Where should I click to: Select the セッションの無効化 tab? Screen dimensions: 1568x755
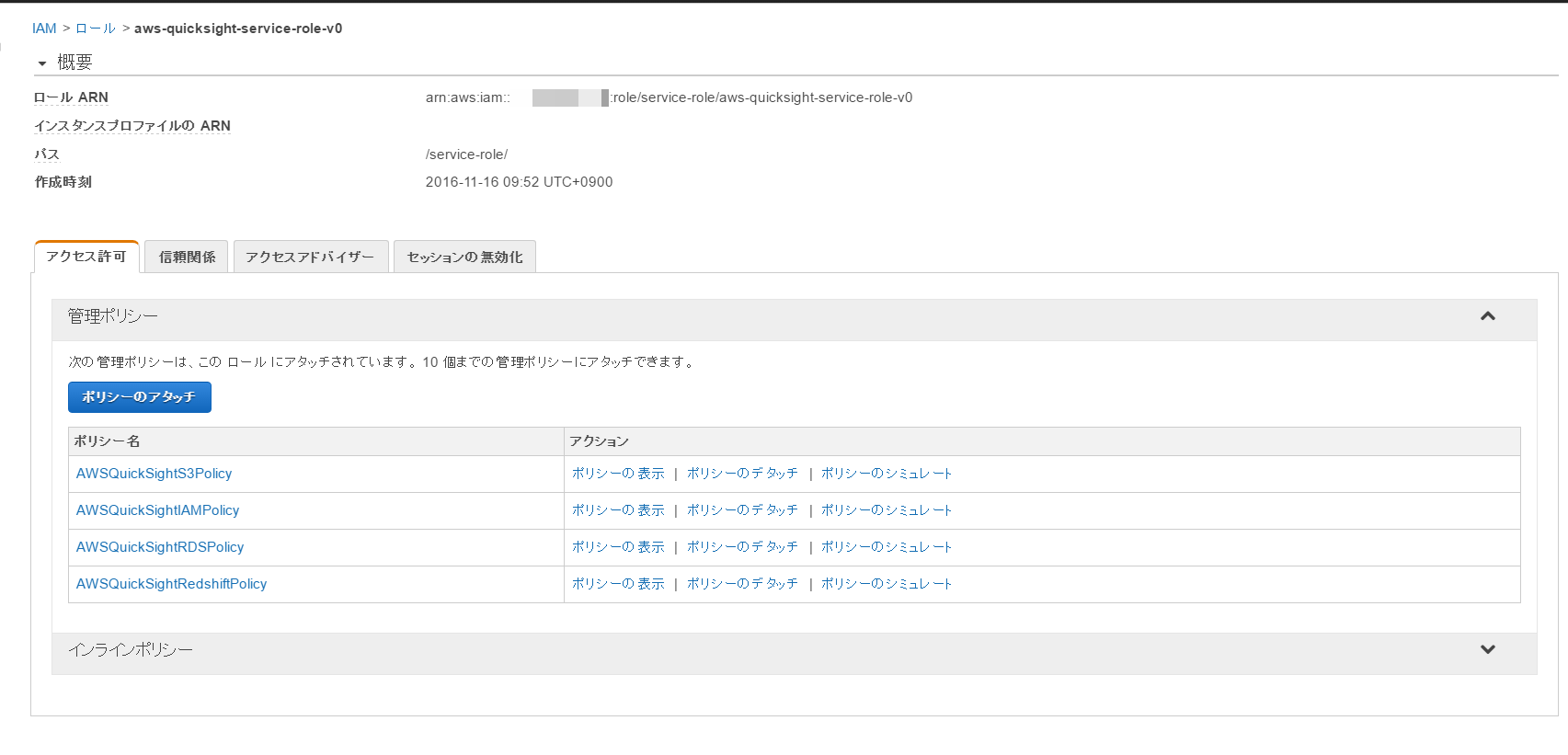click(464, 257)
